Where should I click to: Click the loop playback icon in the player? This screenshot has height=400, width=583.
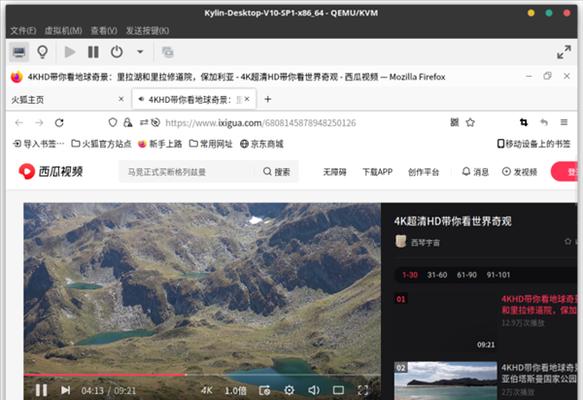pyautogui.click(x=265, y=390)
